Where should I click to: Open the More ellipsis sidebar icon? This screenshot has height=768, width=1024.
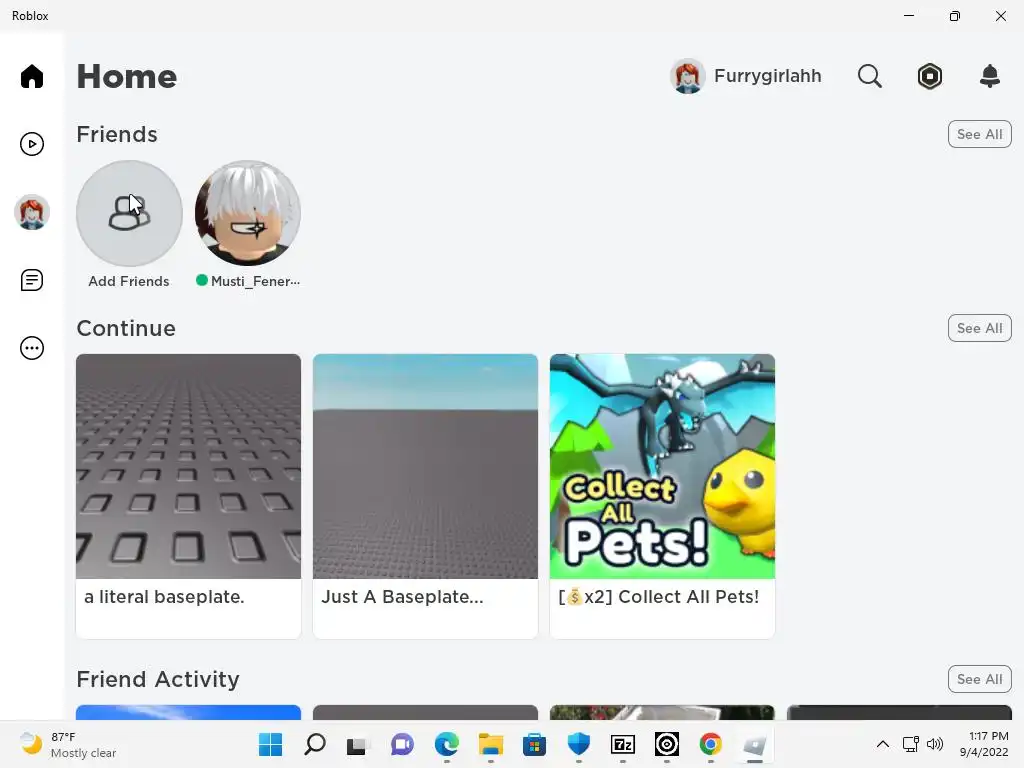tap(31, 348)
